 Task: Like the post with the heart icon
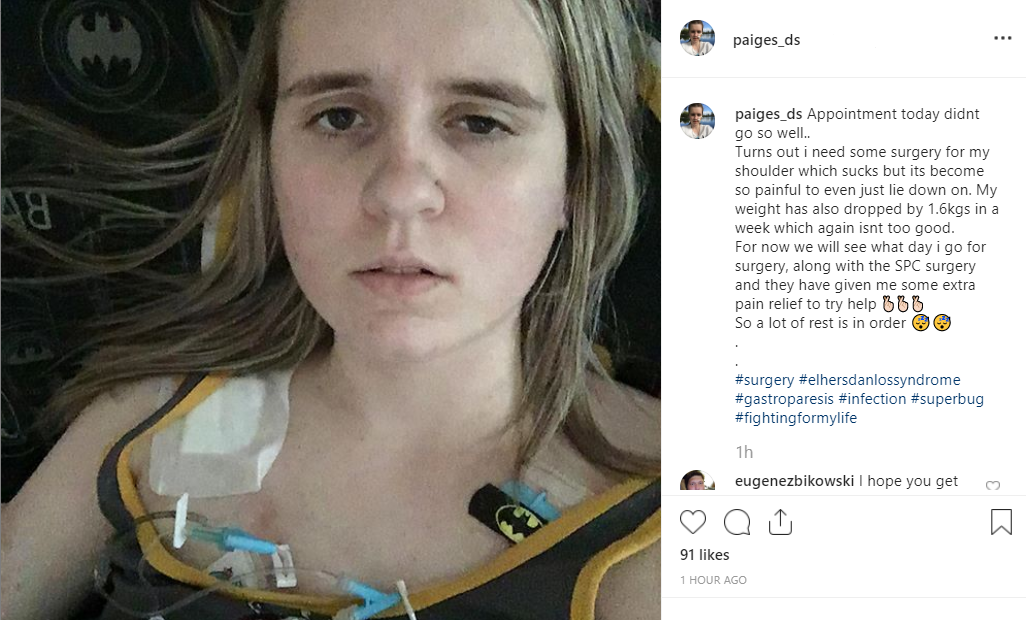point(692,522)
